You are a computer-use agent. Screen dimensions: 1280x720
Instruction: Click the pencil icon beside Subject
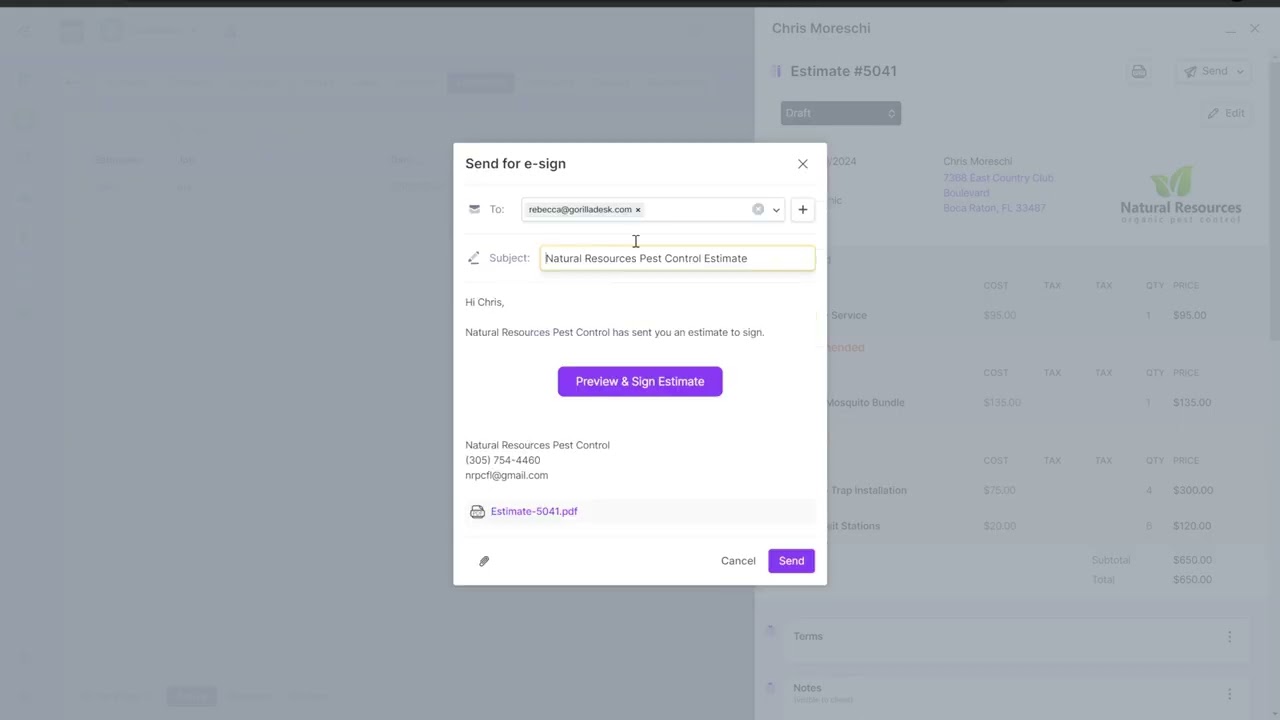click(474, 258)
